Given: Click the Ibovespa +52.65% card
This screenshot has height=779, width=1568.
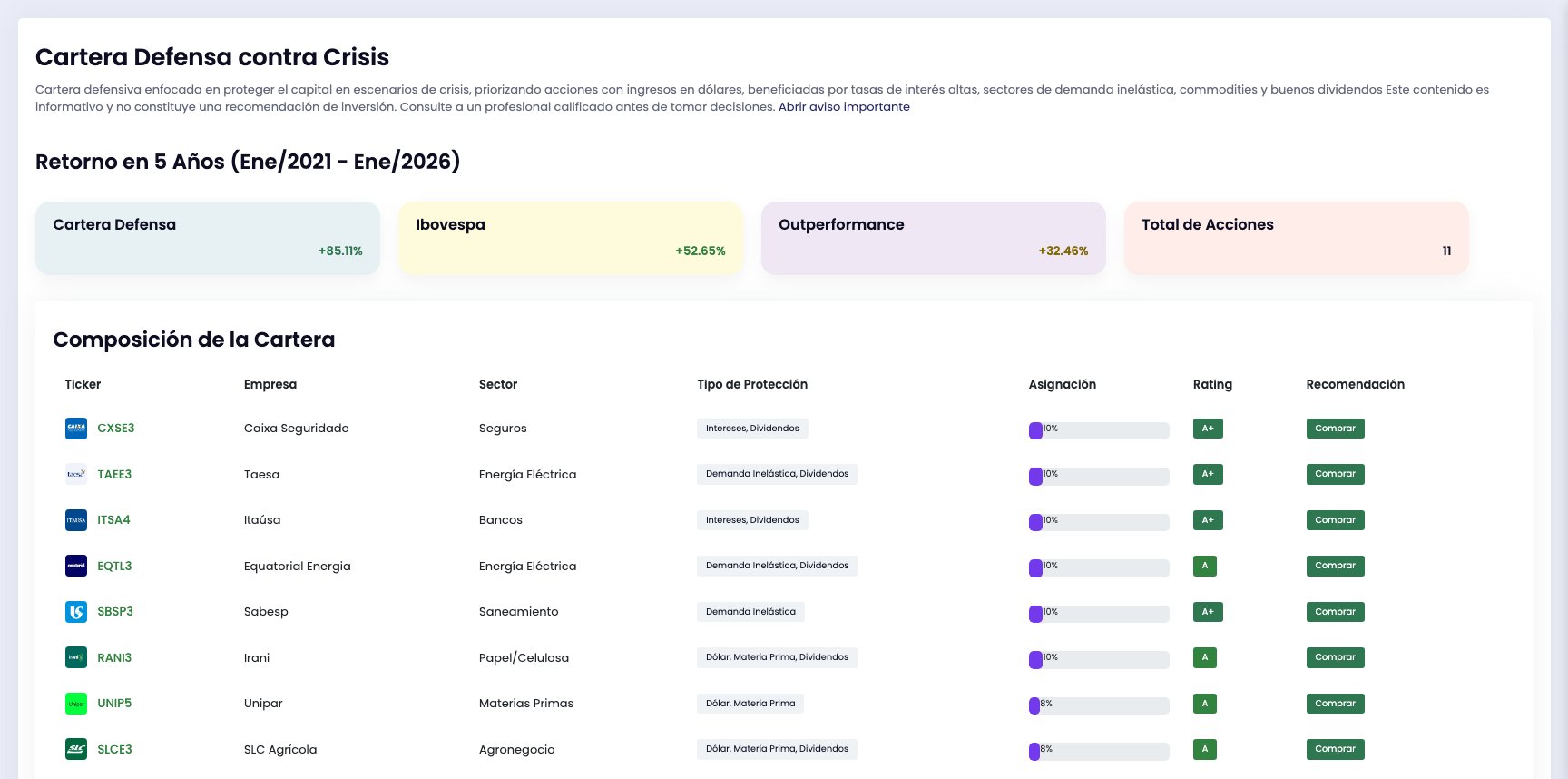Looking at the screenshot, I should pyautogui.click(x=571, y=238).
